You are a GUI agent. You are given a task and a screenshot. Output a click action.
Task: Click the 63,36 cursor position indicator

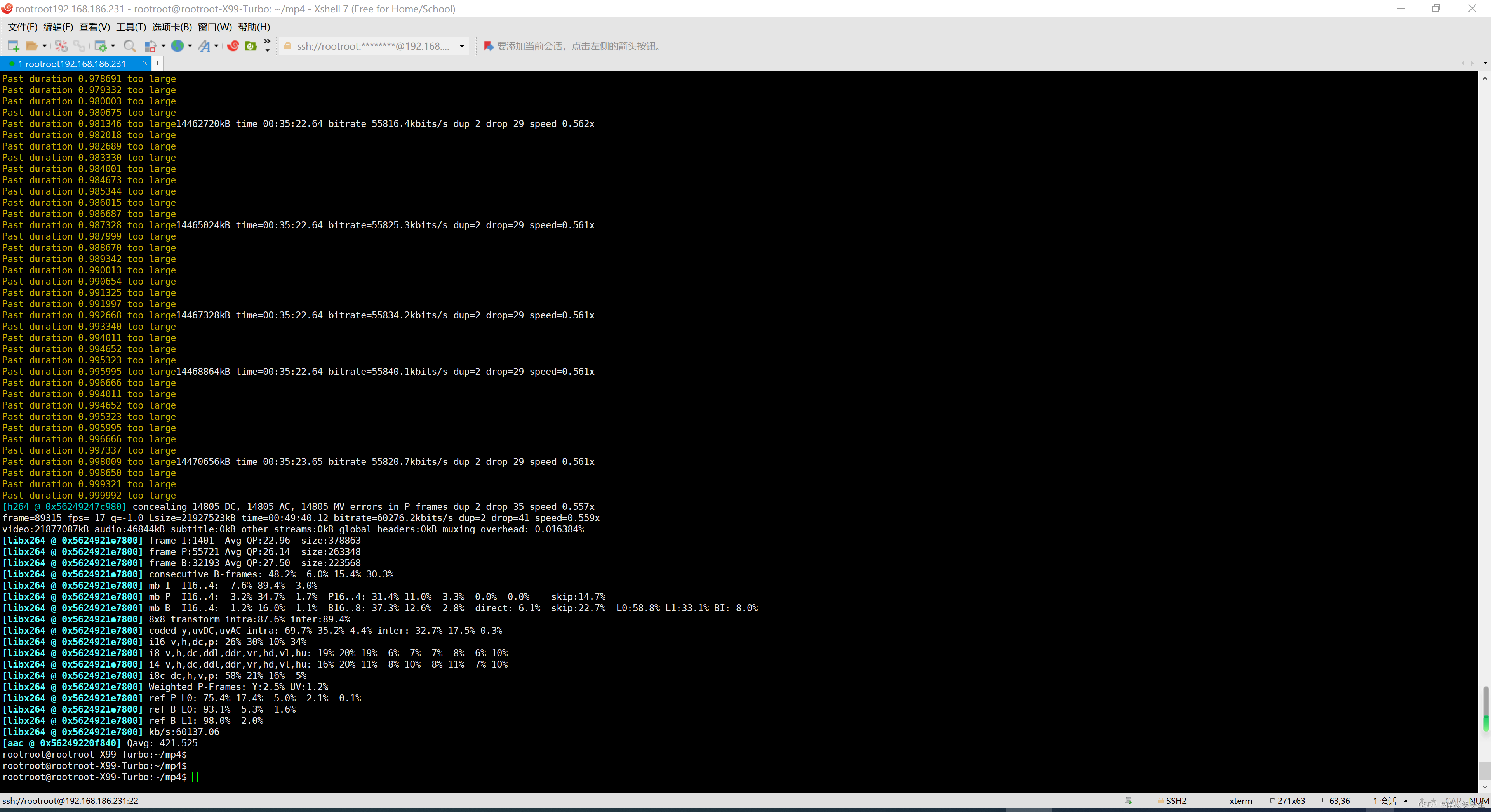(1335, 800)
